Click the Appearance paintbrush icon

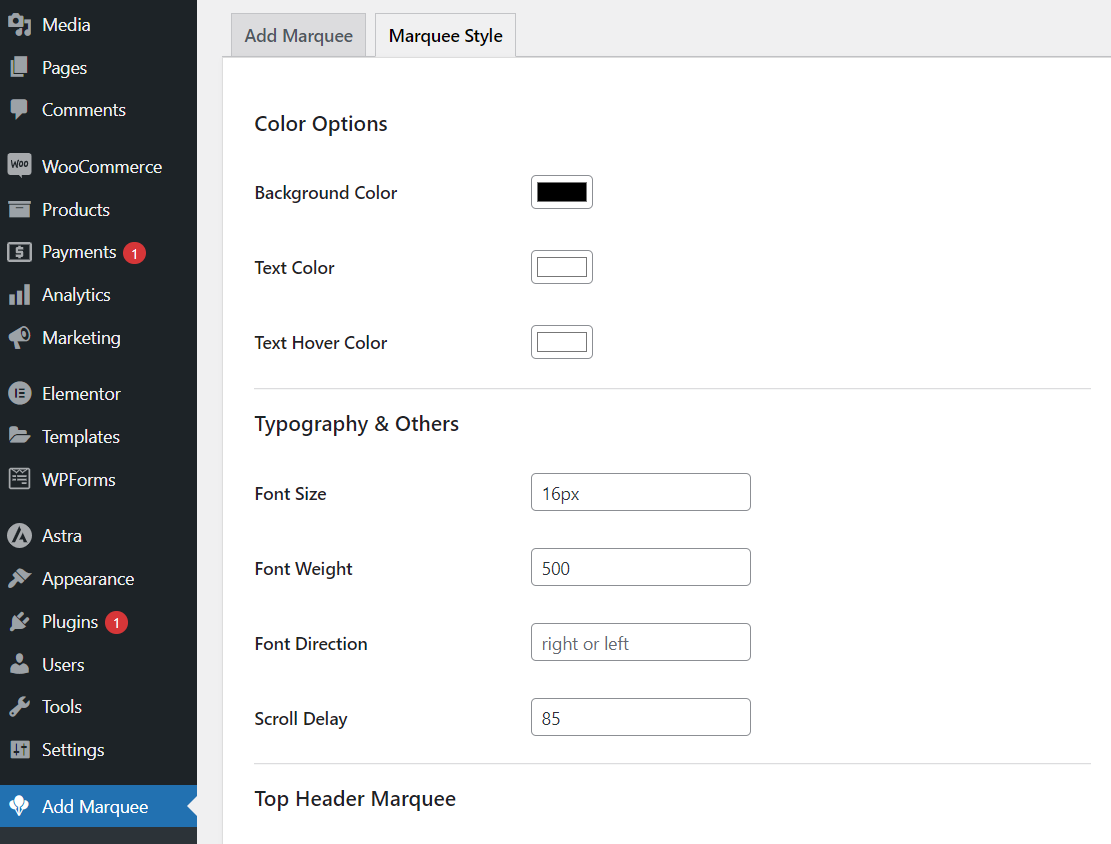(x=19, y=579)
